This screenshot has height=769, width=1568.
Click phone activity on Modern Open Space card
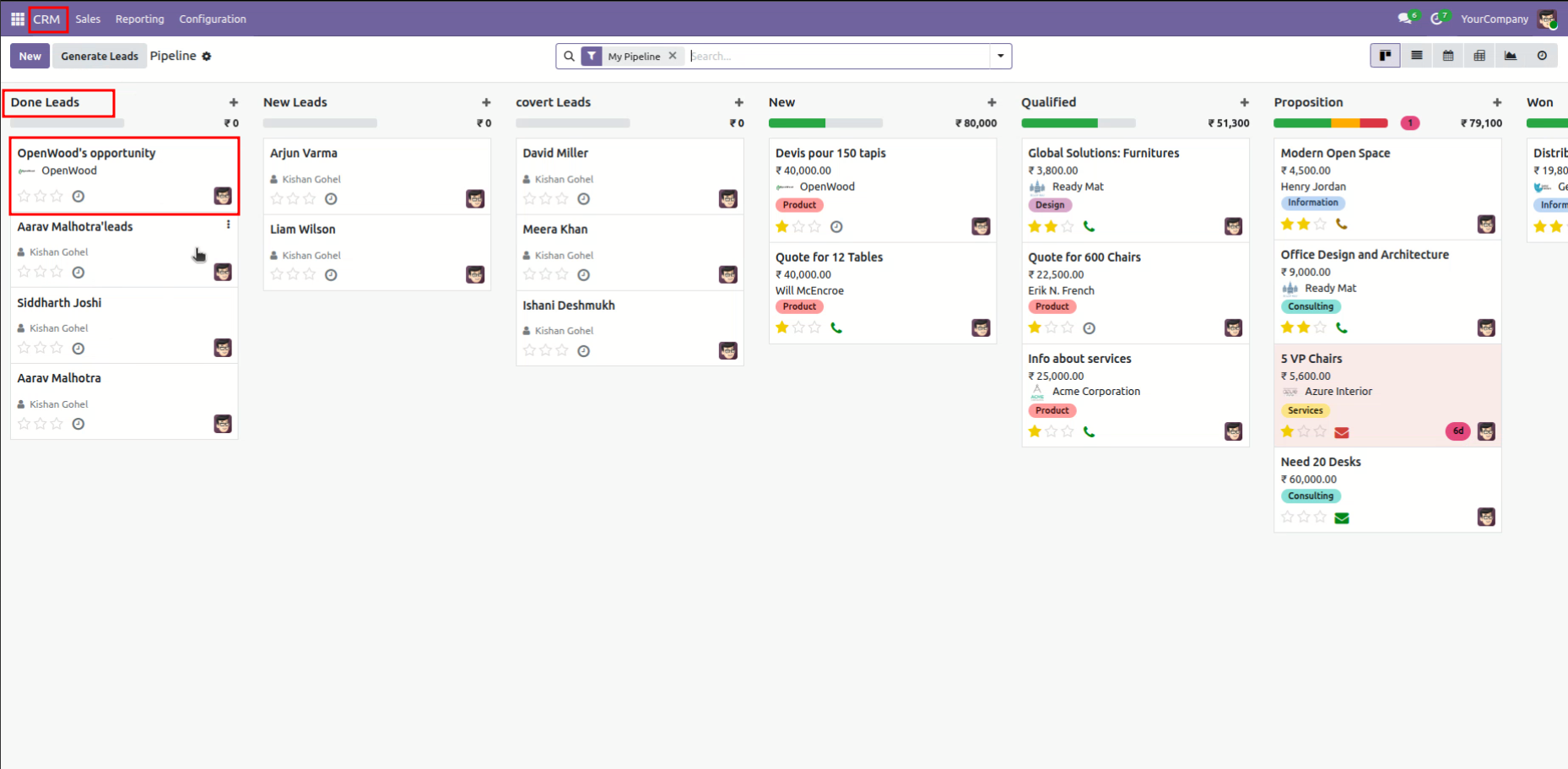click(x=1342, y=225)
